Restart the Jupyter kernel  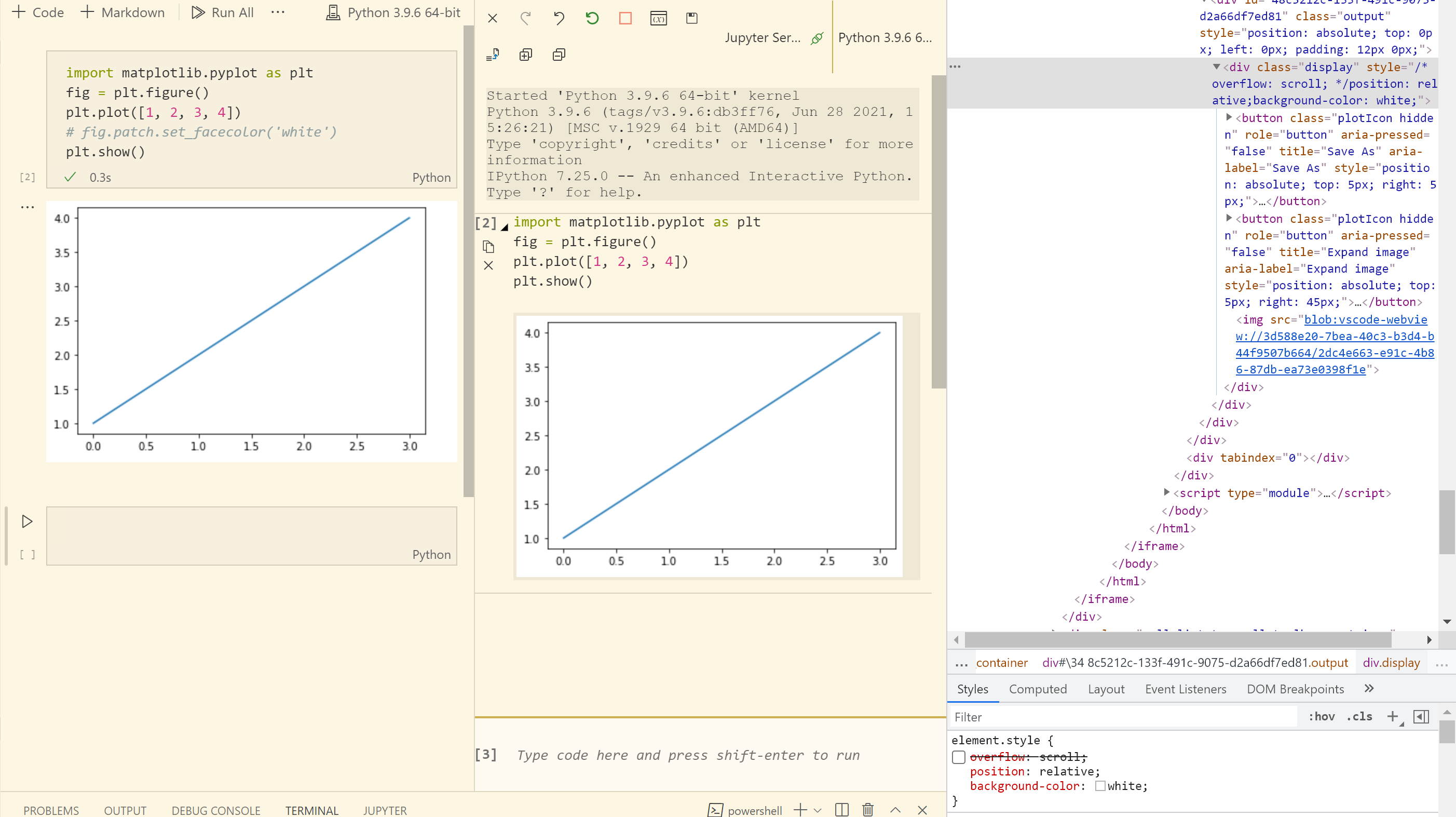tap(591, 18)
